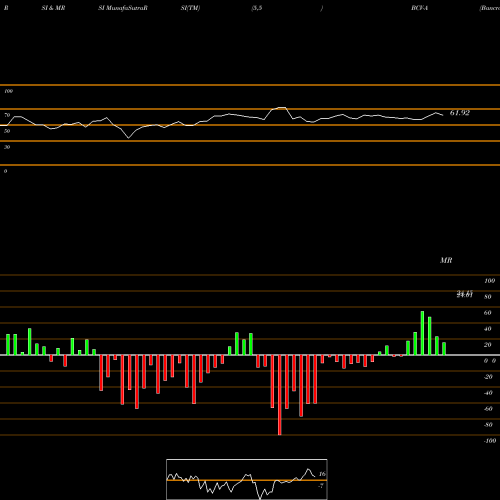Click the 50 level label on RSI panel
Image resolution: width=500 pixels, height=500 pixels.
tap(7, 131)
